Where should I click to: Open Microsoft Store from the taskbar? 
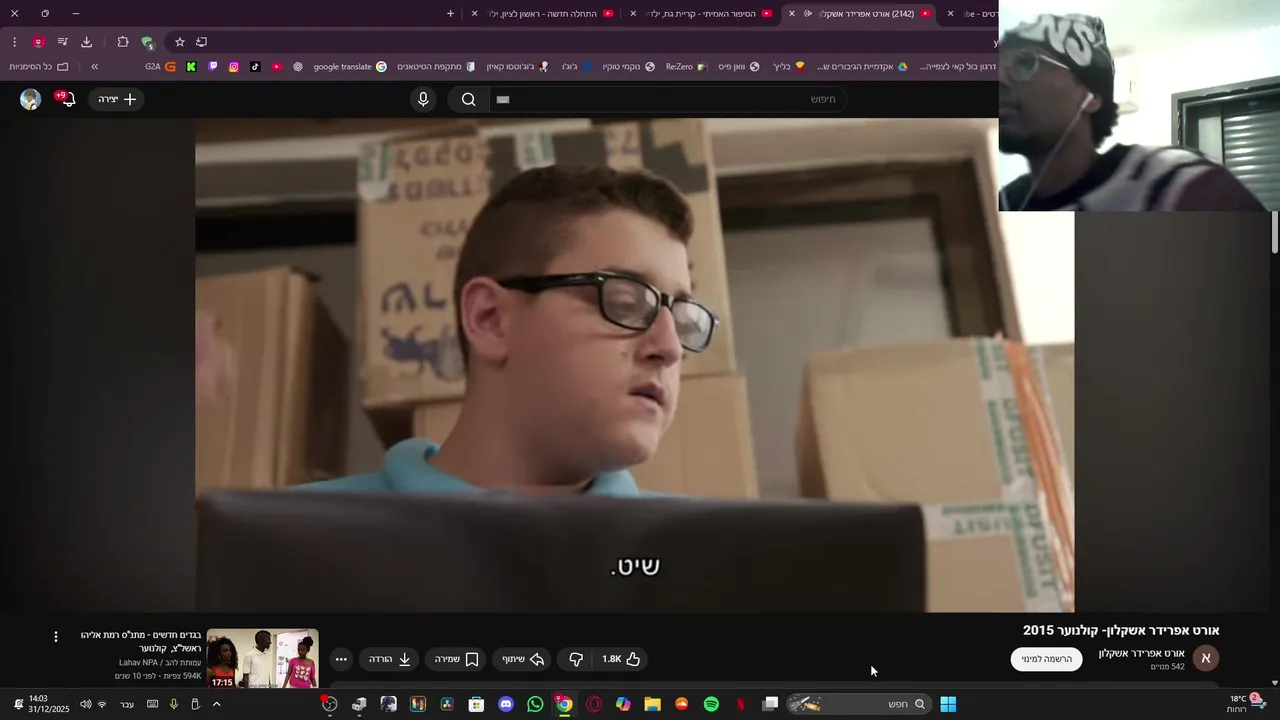(x=476, y=704)
